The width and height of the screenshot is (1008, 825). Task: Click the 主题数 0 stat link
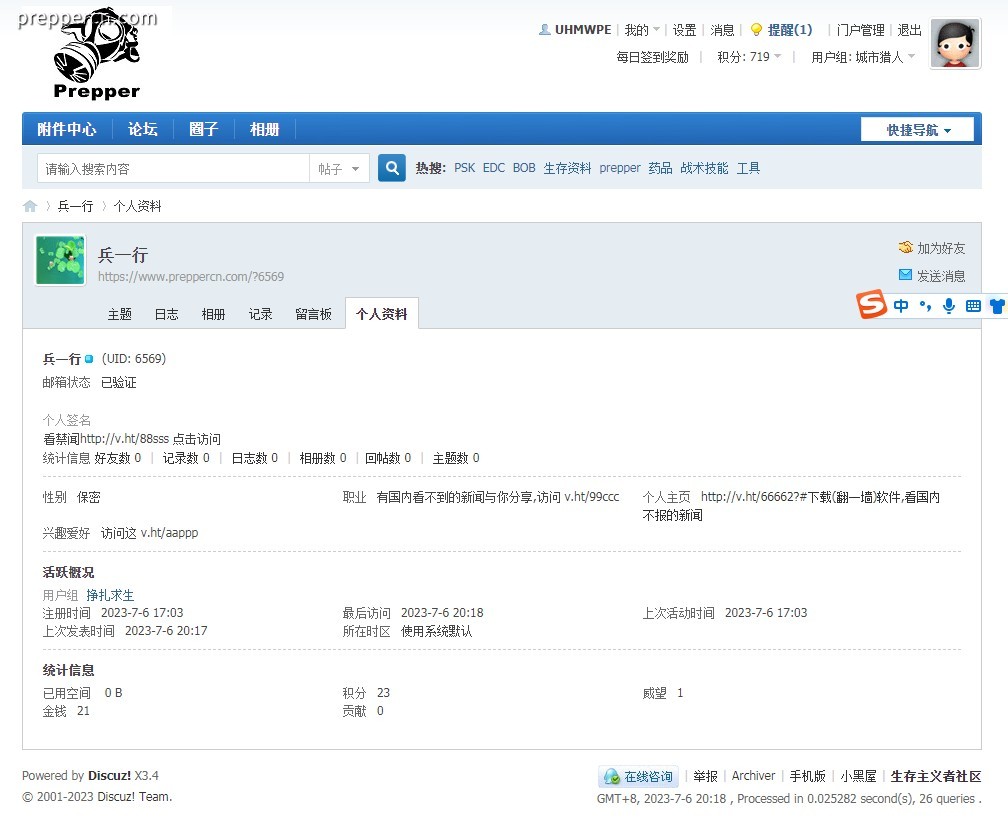tap(456, 458)
